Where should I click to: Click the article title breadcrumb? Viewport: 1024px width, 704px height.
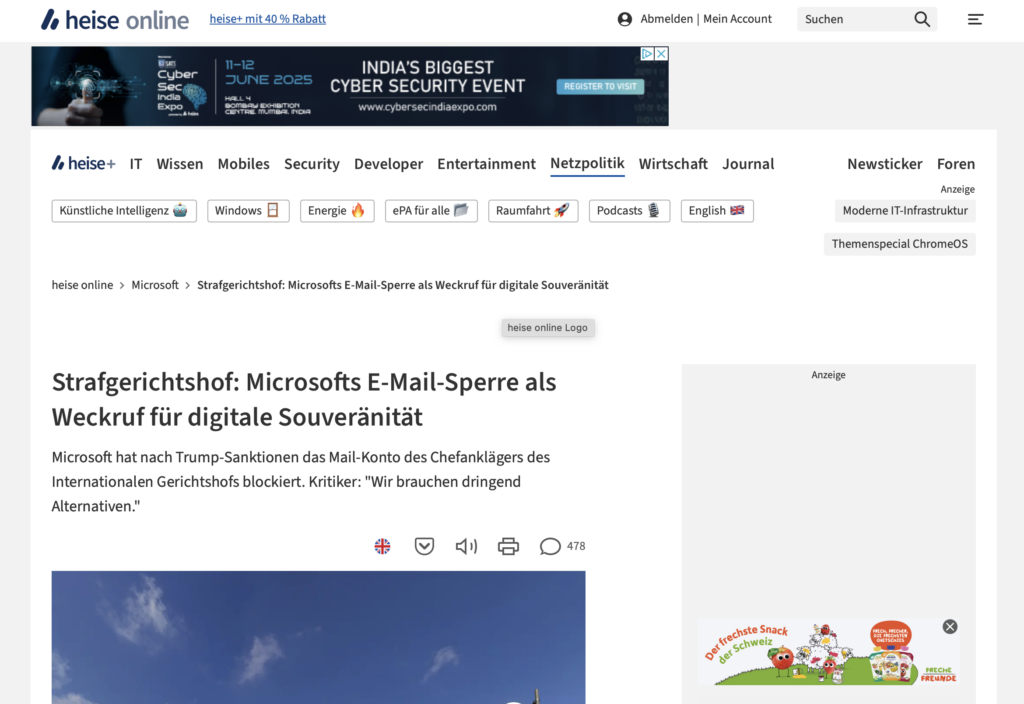(x=403, y=285)
